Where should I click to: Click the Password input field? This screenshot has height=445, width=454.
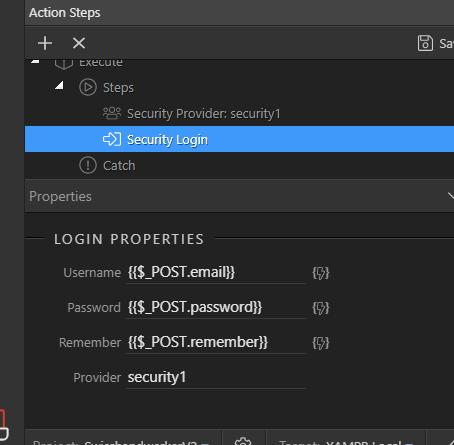click(x=216, y=308)
